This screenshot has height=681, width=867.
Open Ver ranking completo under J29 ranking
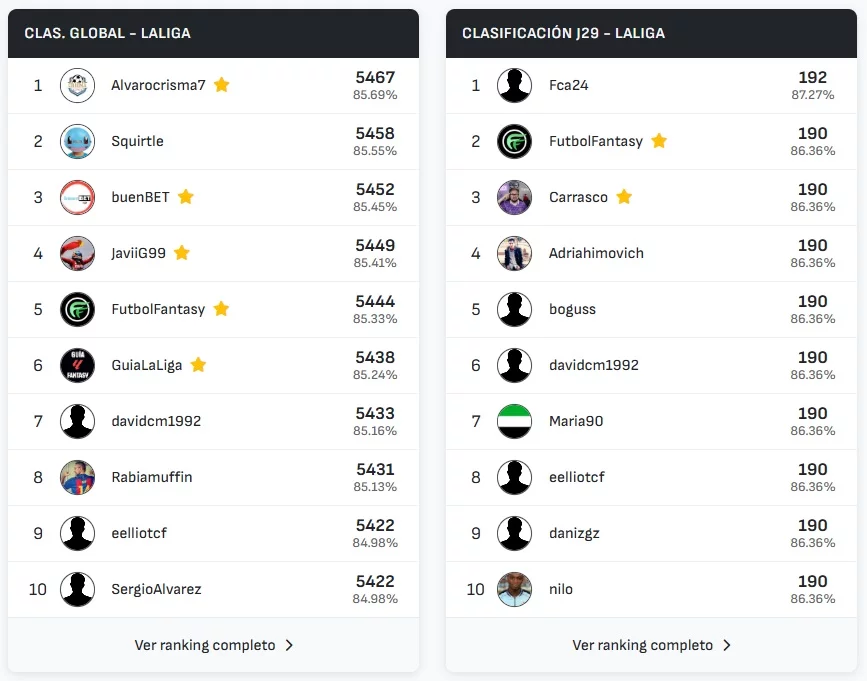[x=643, y=645]
